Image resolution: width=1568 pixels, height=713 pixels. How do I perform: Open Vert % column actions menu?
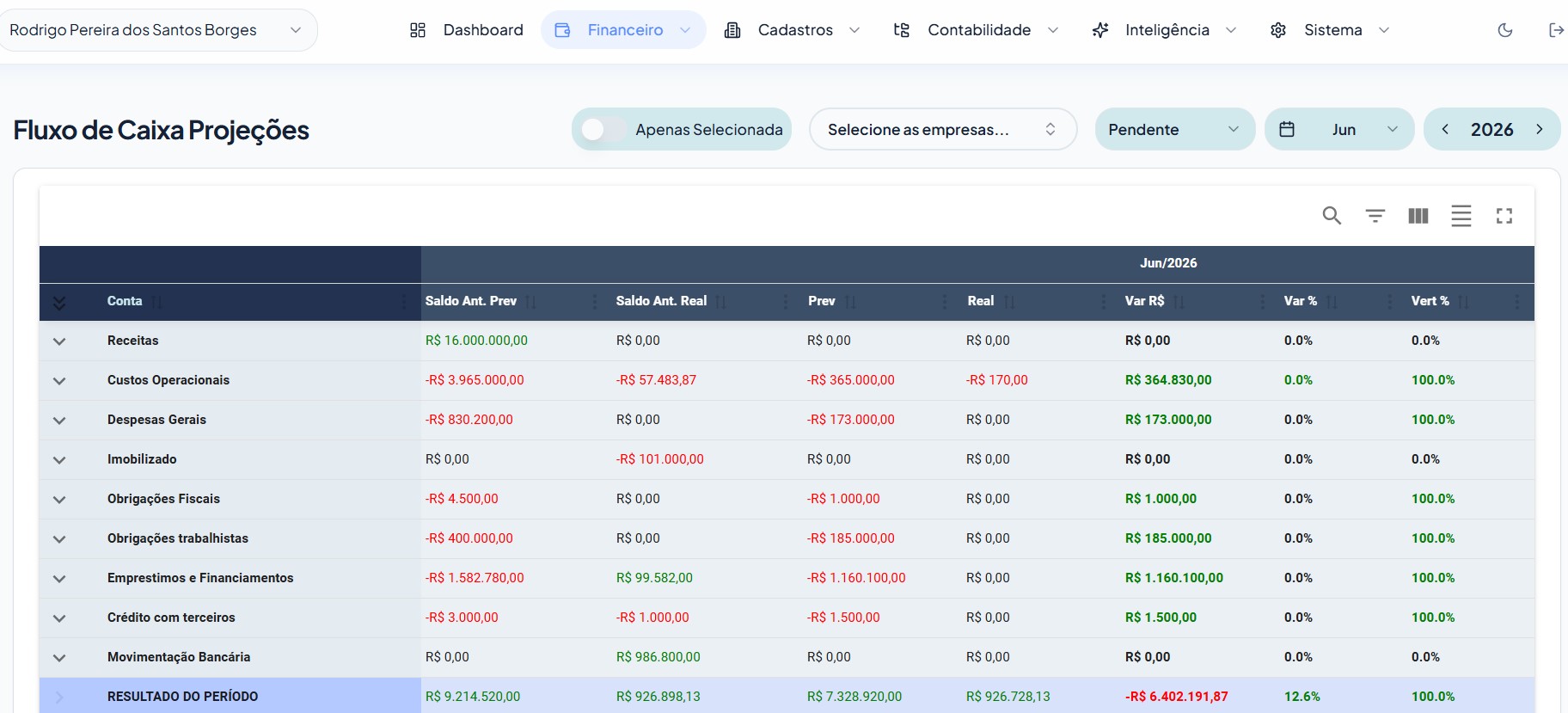point(1517,302)
